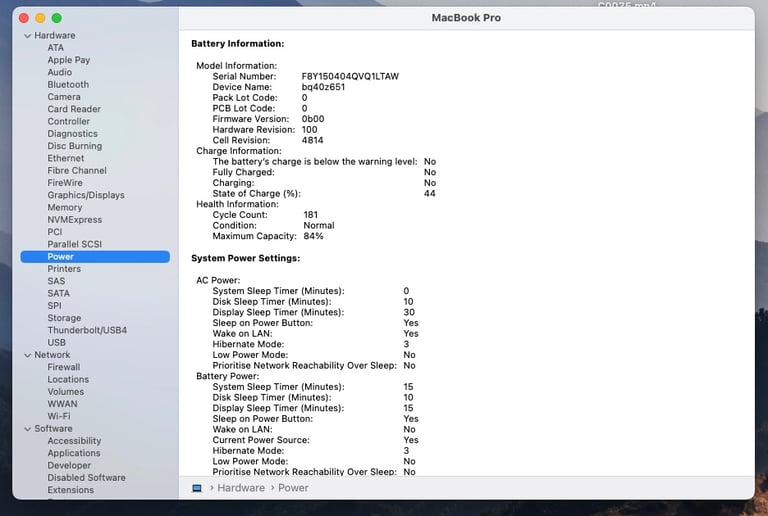Open Locations under Network
This screenshot has height=516, width=768.
pyautogui.click(x=68, y=379)
